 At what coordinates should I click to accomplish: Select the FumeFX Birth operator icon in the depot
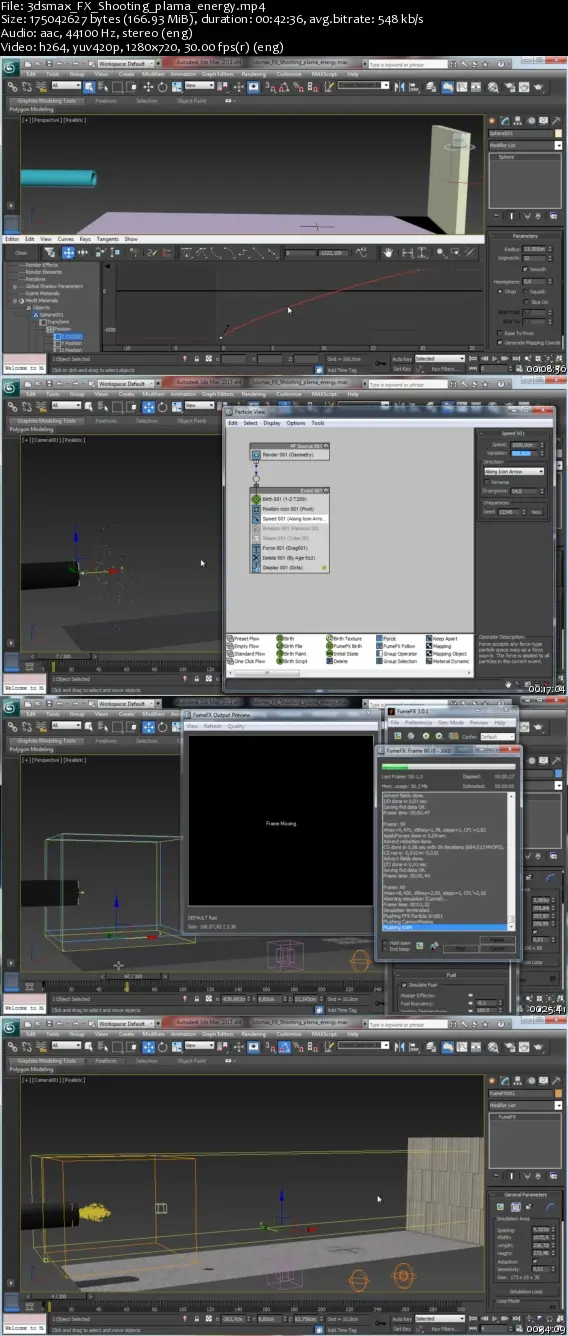[x=330, y=645]
